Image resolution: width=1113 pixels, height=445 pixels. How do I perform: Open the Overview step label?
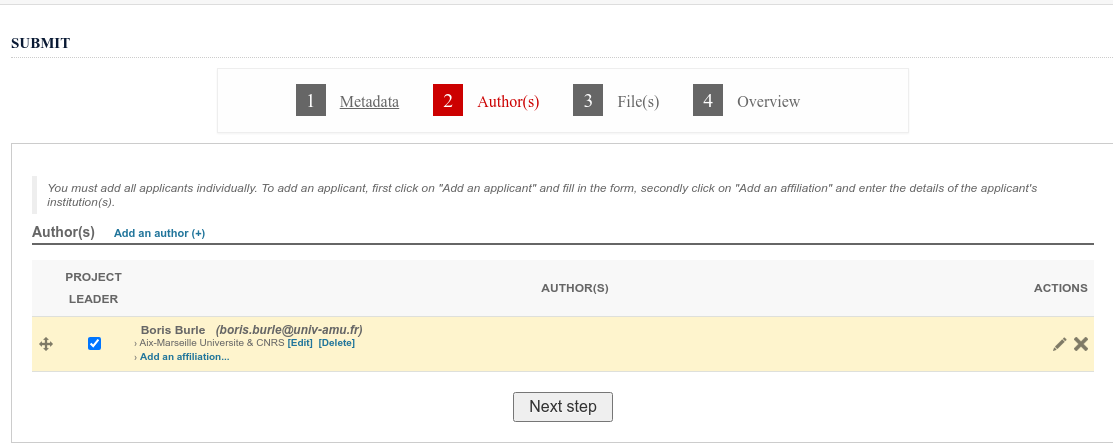point(768,101)
